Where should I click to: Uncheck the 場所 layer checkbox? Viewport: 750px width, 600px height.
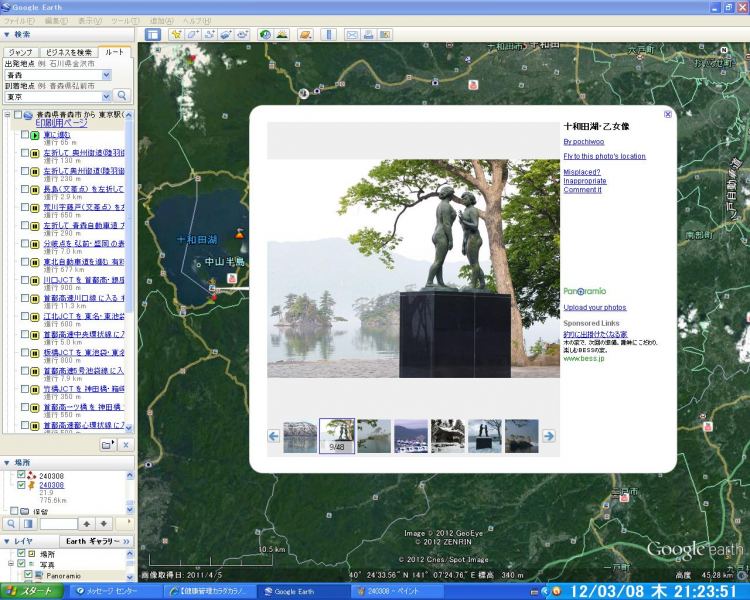click(21, 554)
